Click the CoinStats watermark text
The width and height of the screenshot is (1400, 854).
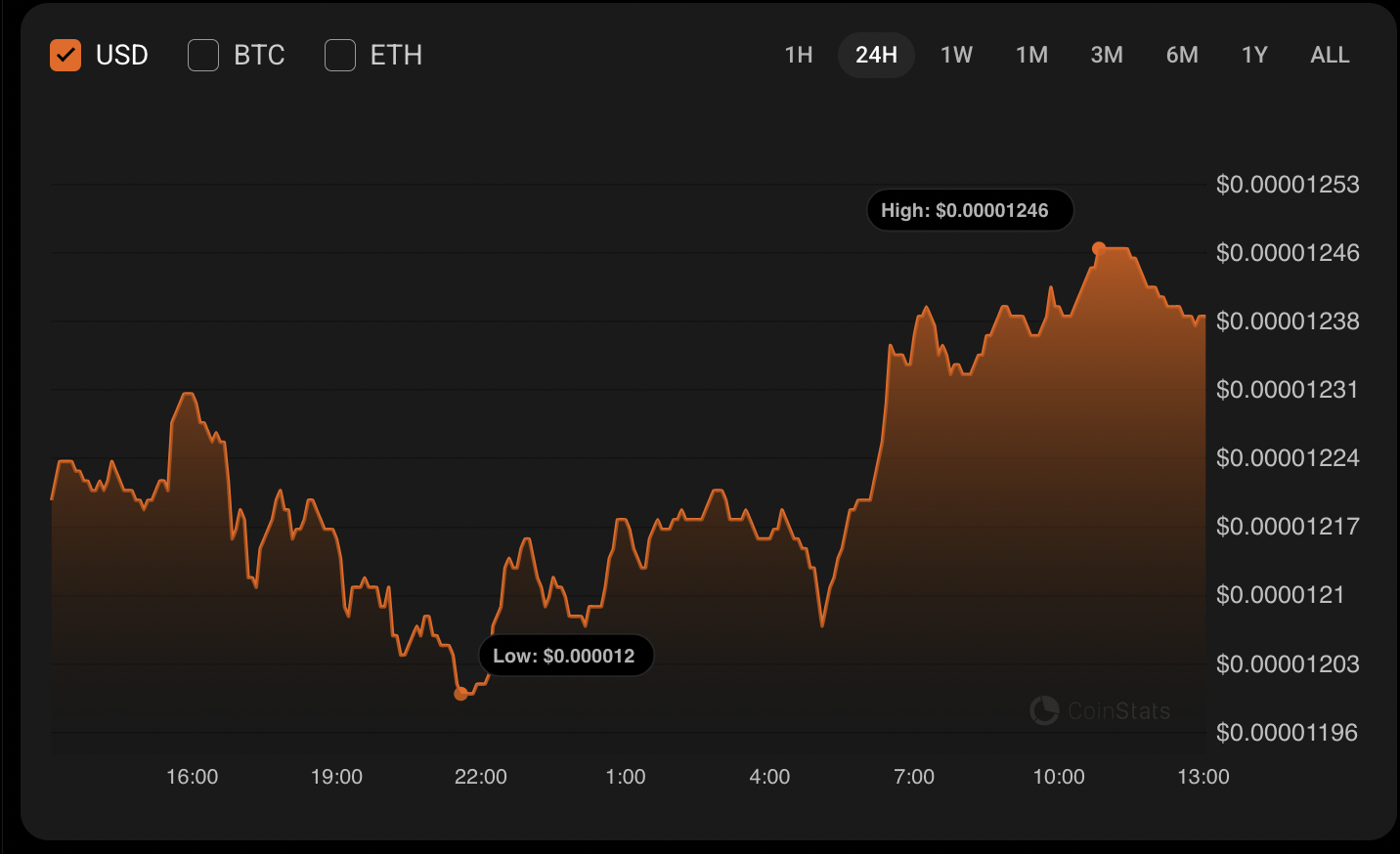click(1118, 710)
